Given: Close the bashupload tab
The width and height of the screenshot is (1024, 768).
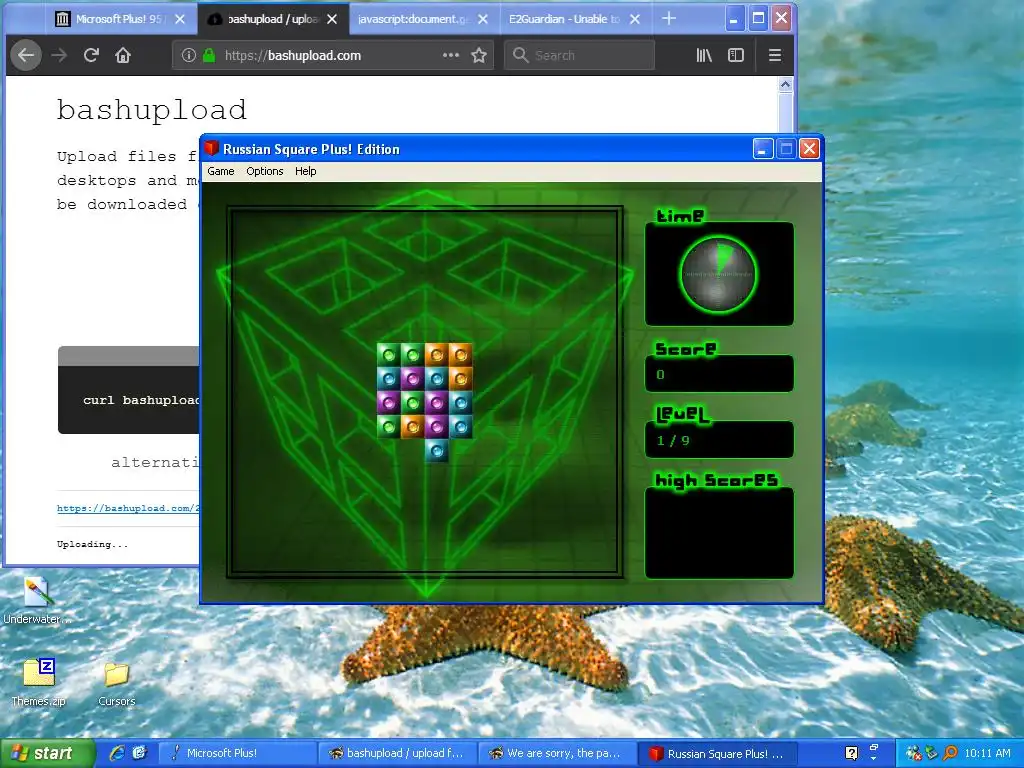Looking at the screenshot, I should point(332,19).
